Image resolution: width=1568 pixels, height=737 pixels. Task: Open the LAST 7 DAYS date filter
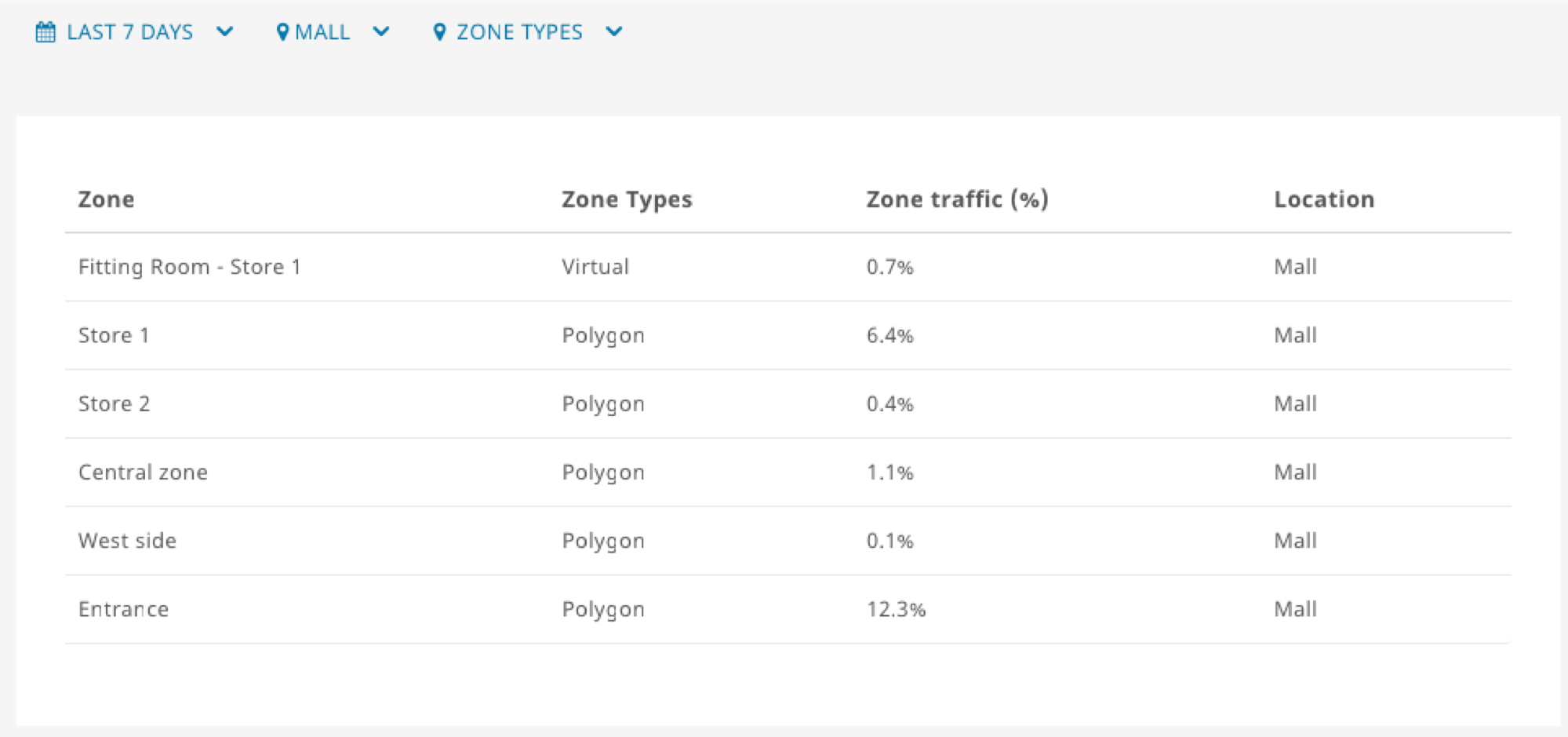coord(129,32)
